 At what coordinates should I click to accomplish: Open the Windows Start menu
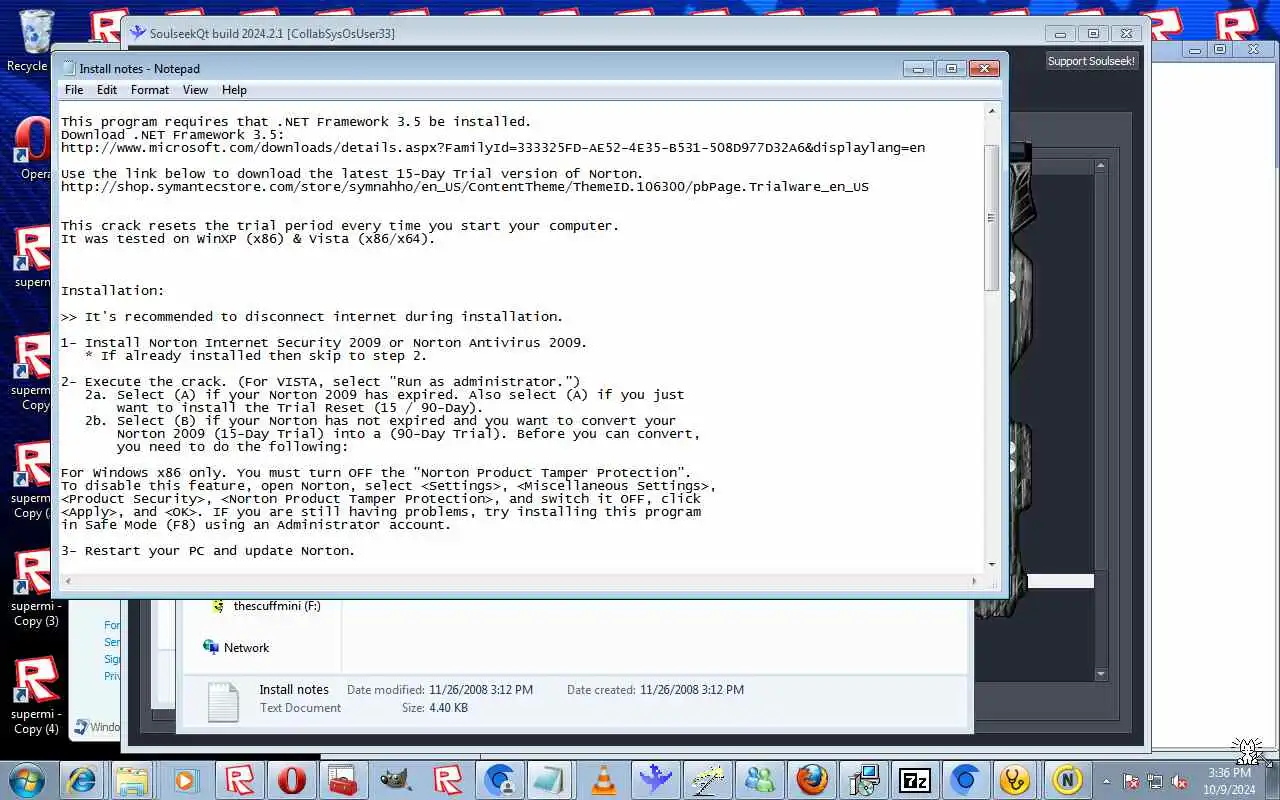27,779
